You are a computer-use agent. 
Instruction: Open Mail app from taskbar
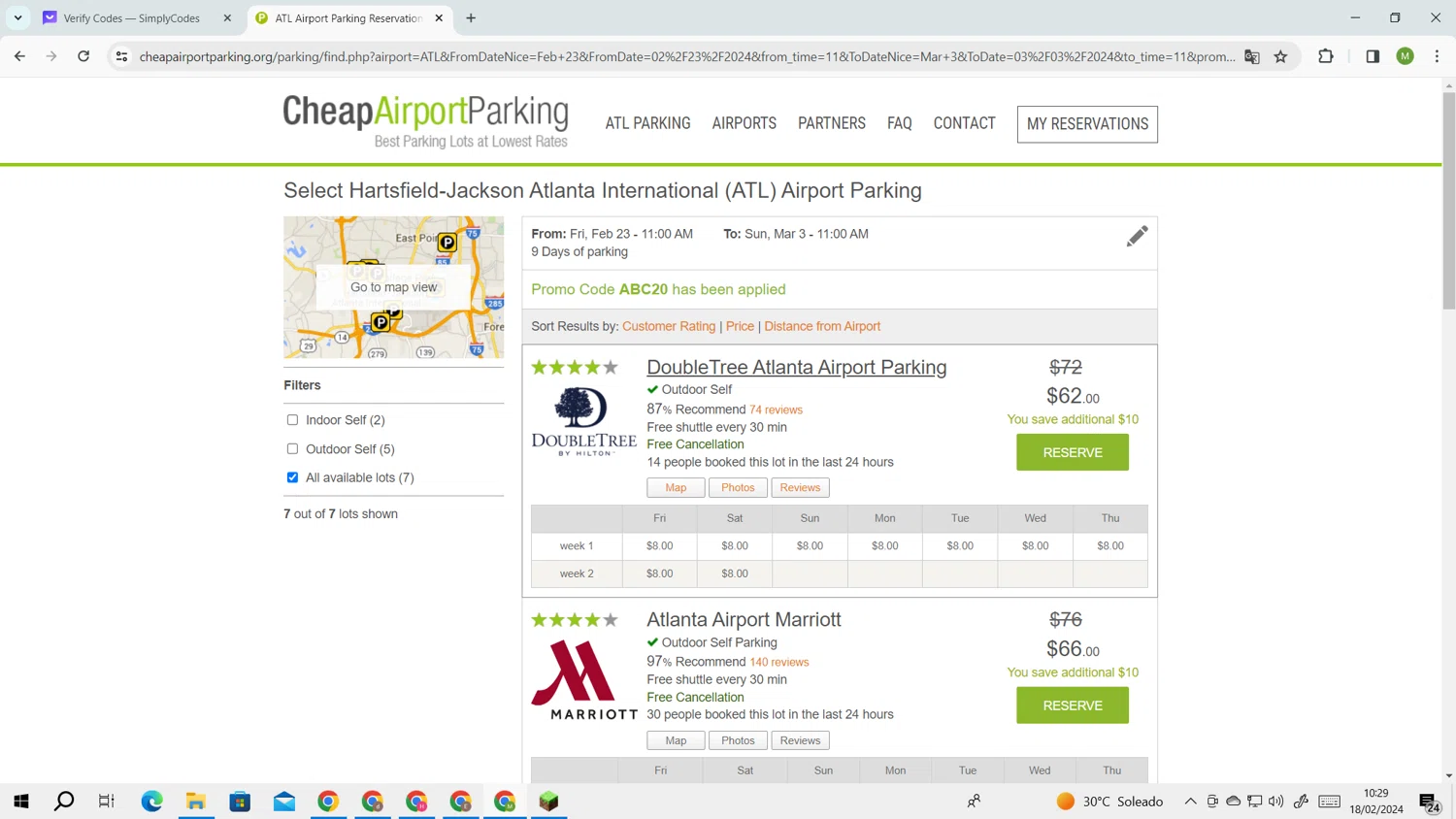284,801
